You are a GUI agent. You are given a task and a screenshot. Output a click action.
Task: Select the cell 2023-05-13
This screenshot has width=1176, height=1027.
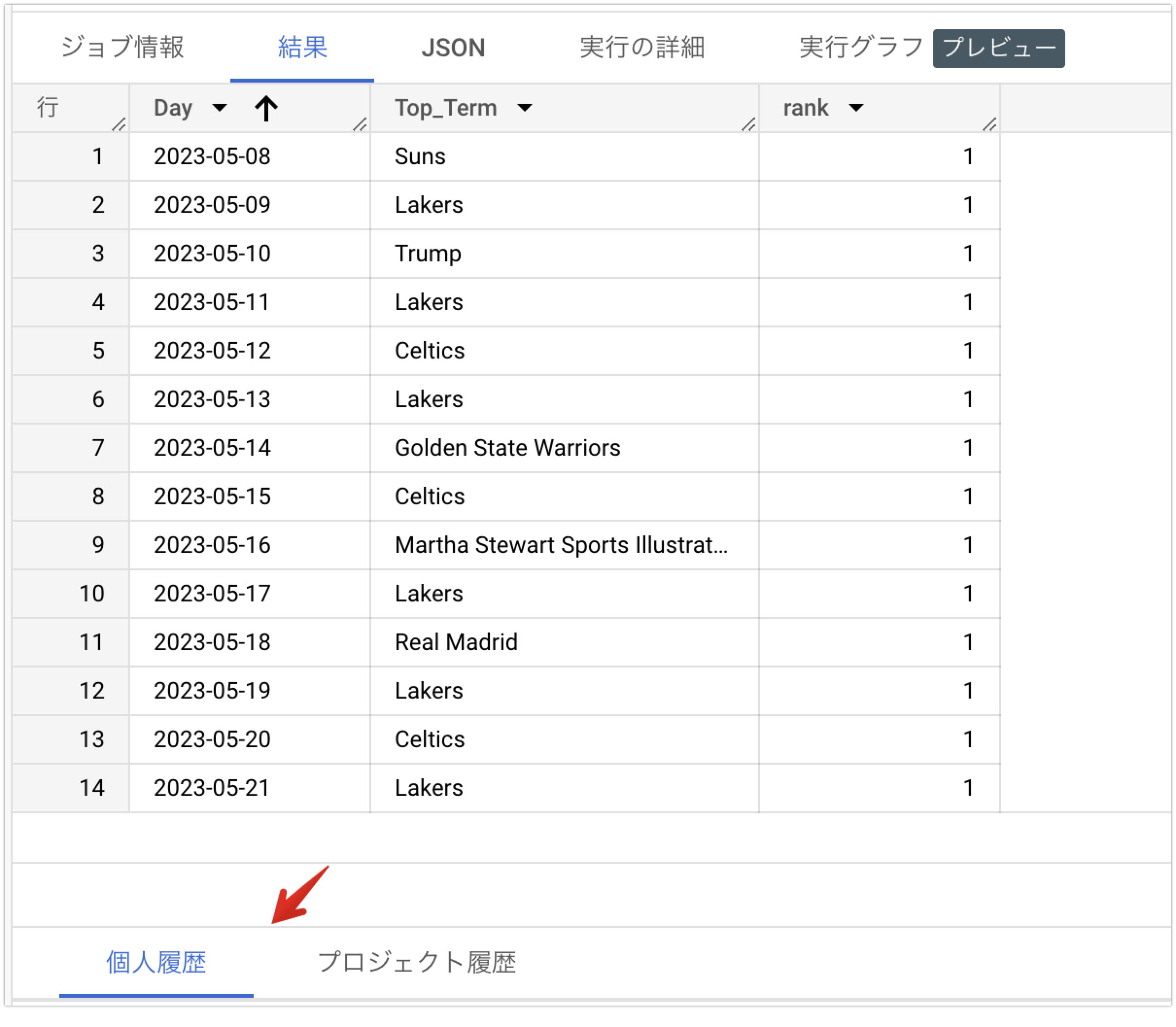click(x=250, y=399)
